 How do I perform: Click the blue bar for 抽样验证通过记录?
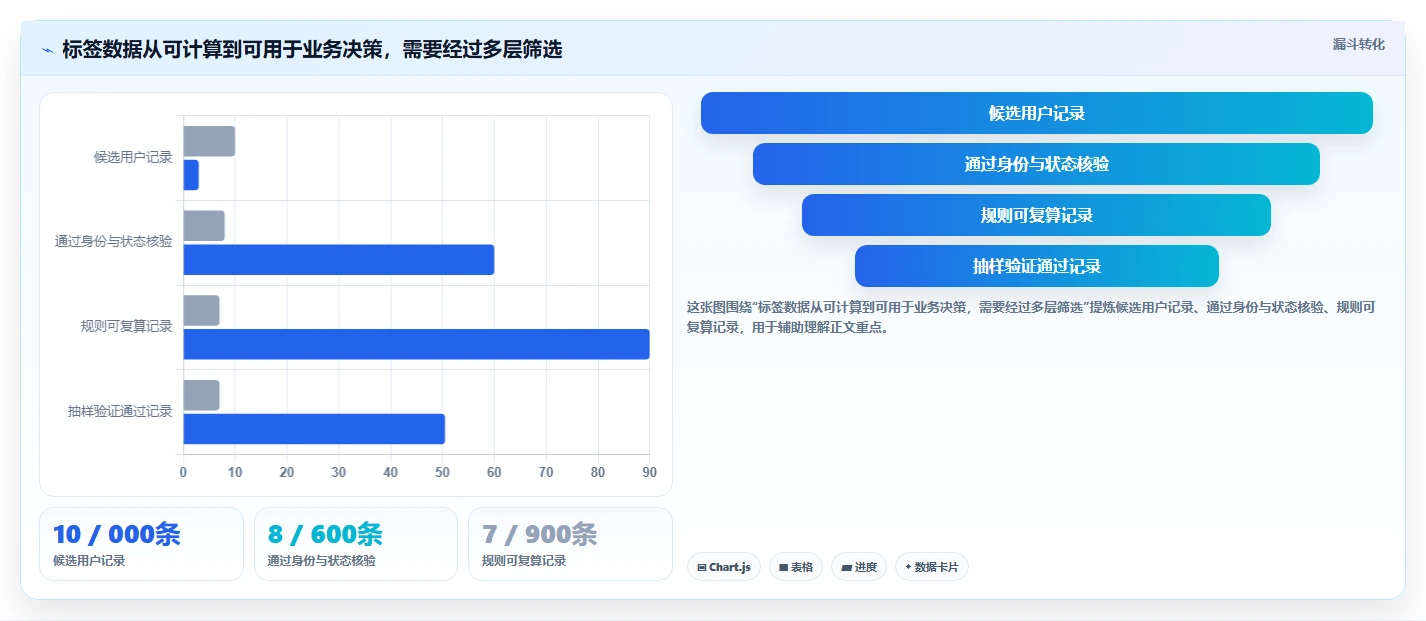pyautogui.click(x=314, y=429)
